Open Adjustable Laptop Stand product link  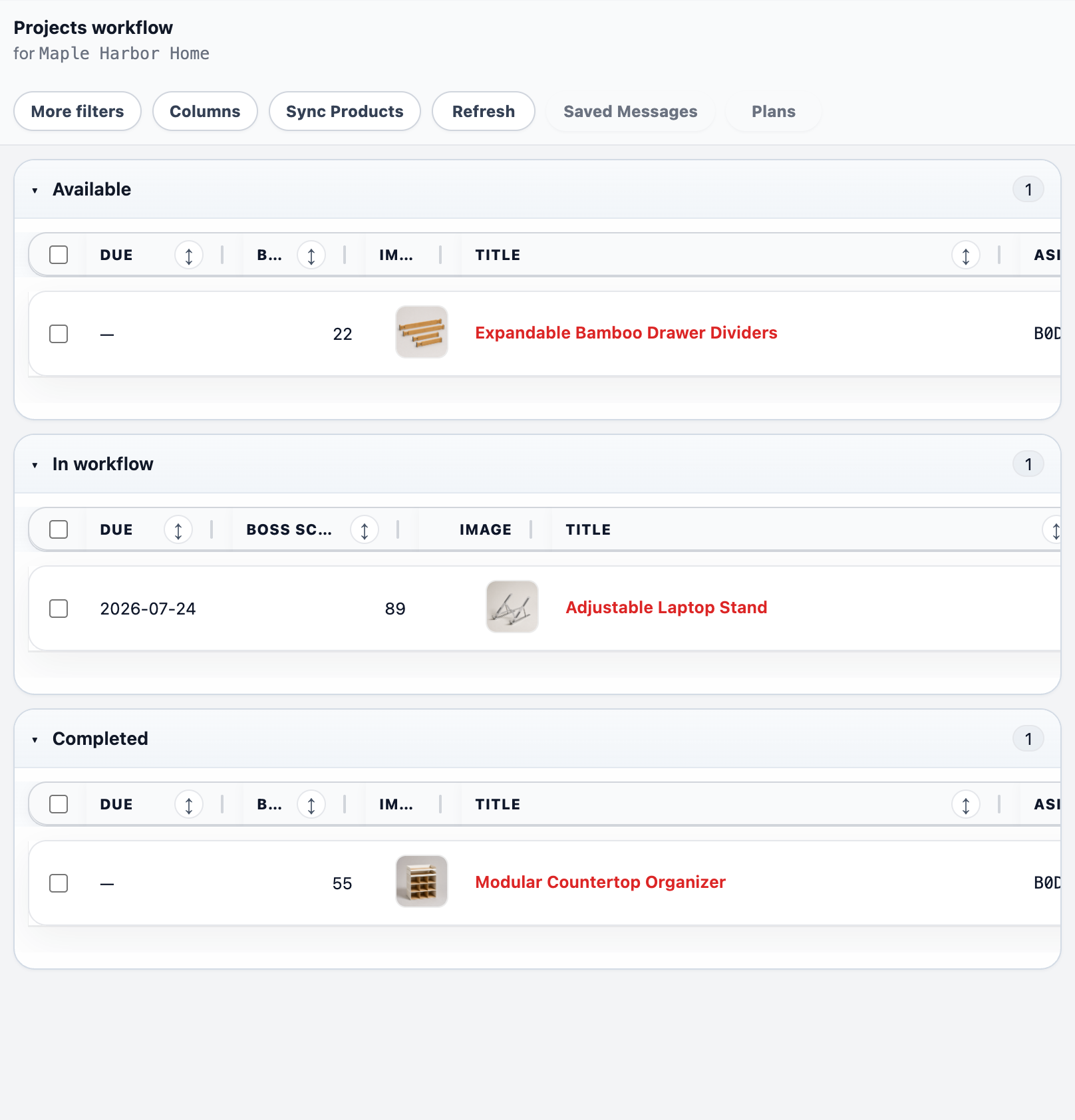(667, 607)
